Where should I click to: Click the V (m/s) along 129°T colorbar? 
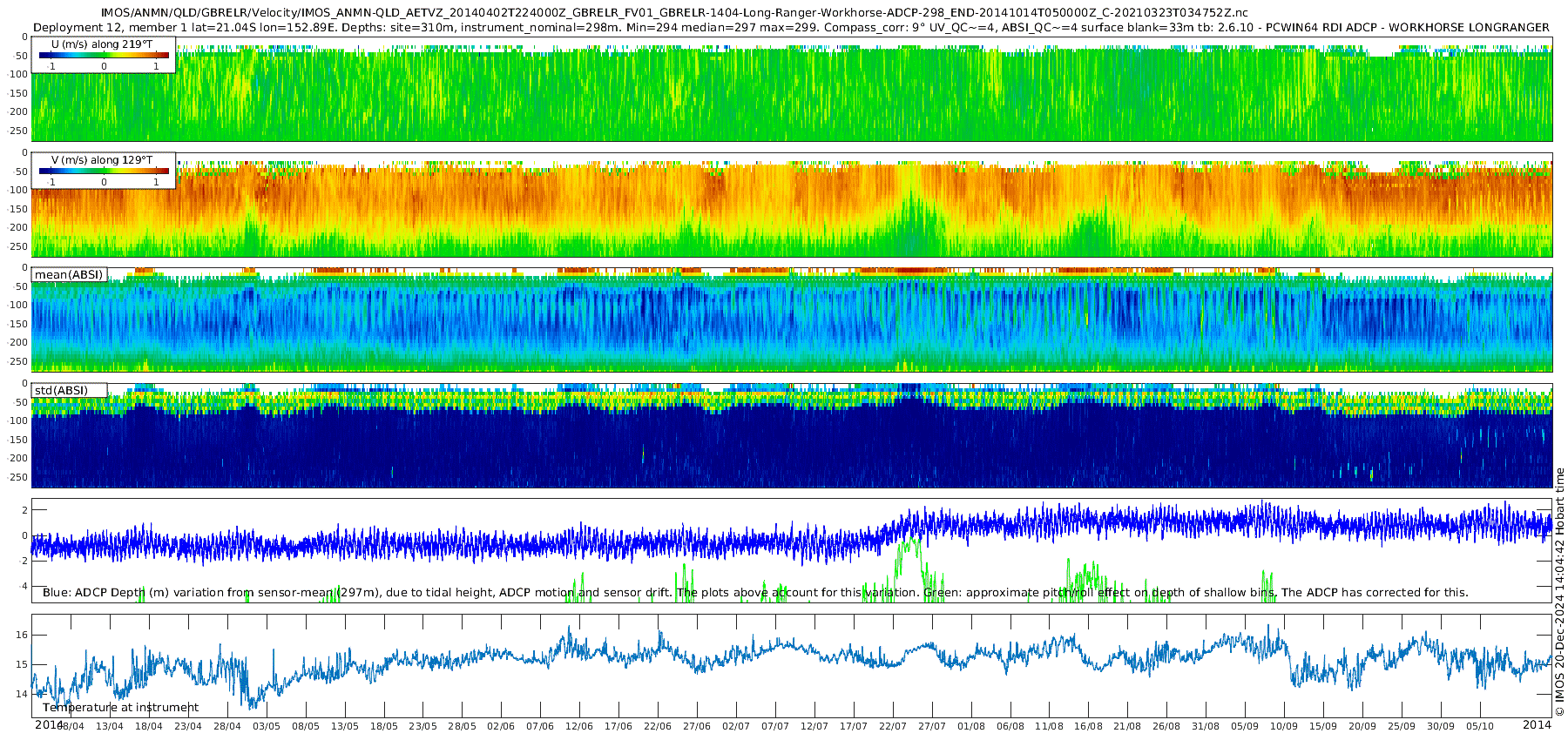pos(104,172)
